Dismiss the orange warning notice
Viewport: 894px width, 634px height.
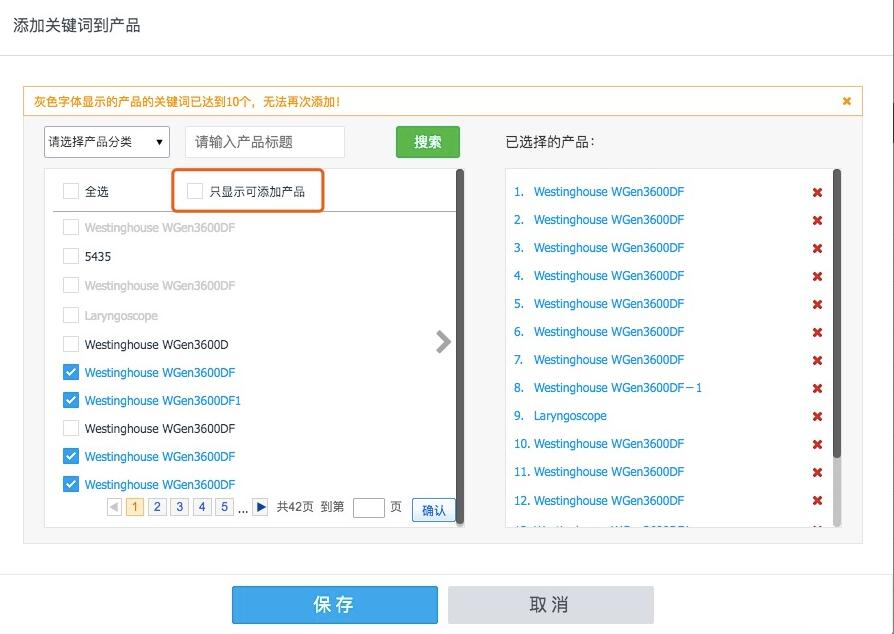pos(847,101)
